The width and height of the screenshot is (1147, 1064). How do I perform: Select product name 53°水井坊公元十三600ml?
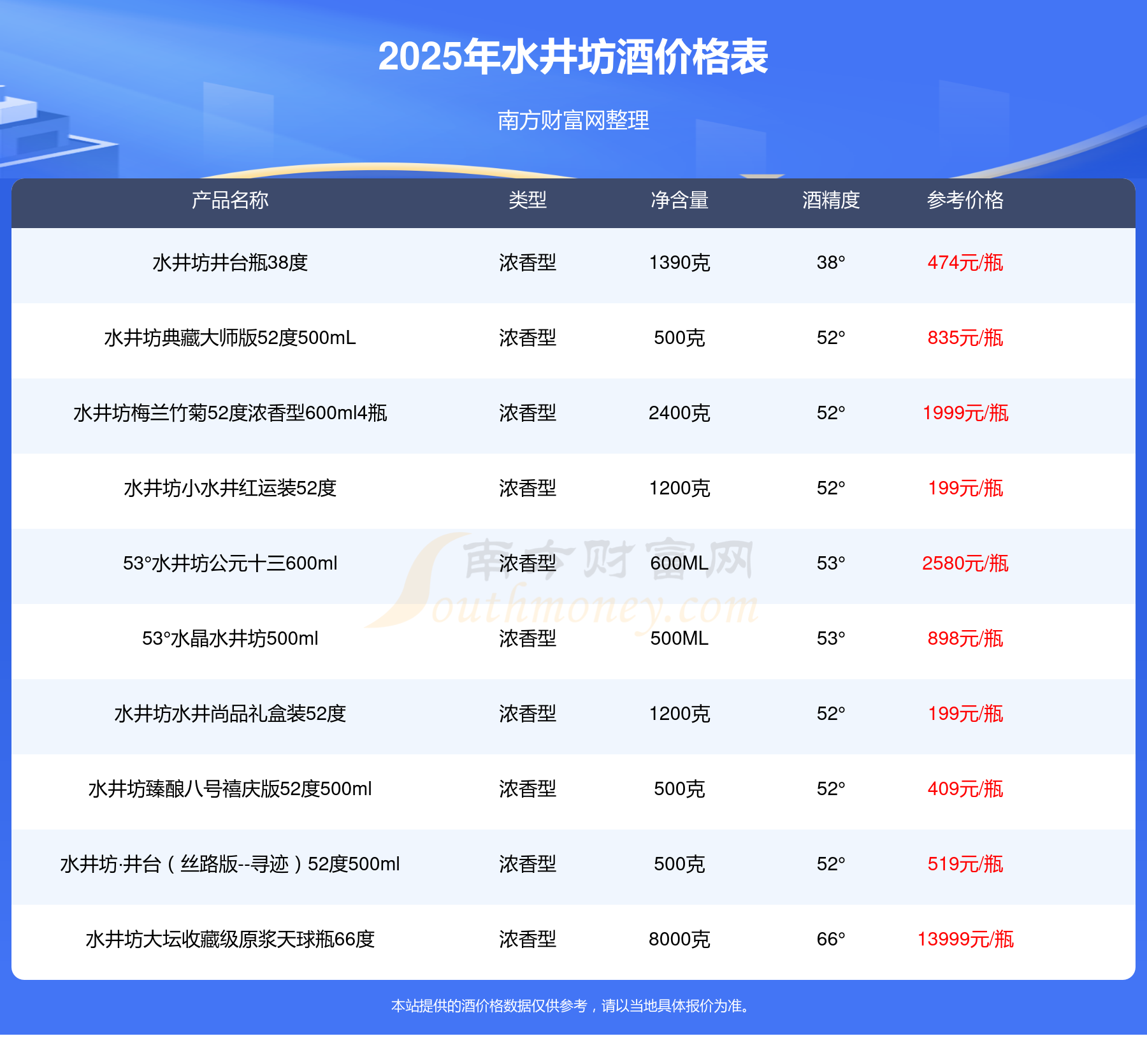(x=230, y=563)
